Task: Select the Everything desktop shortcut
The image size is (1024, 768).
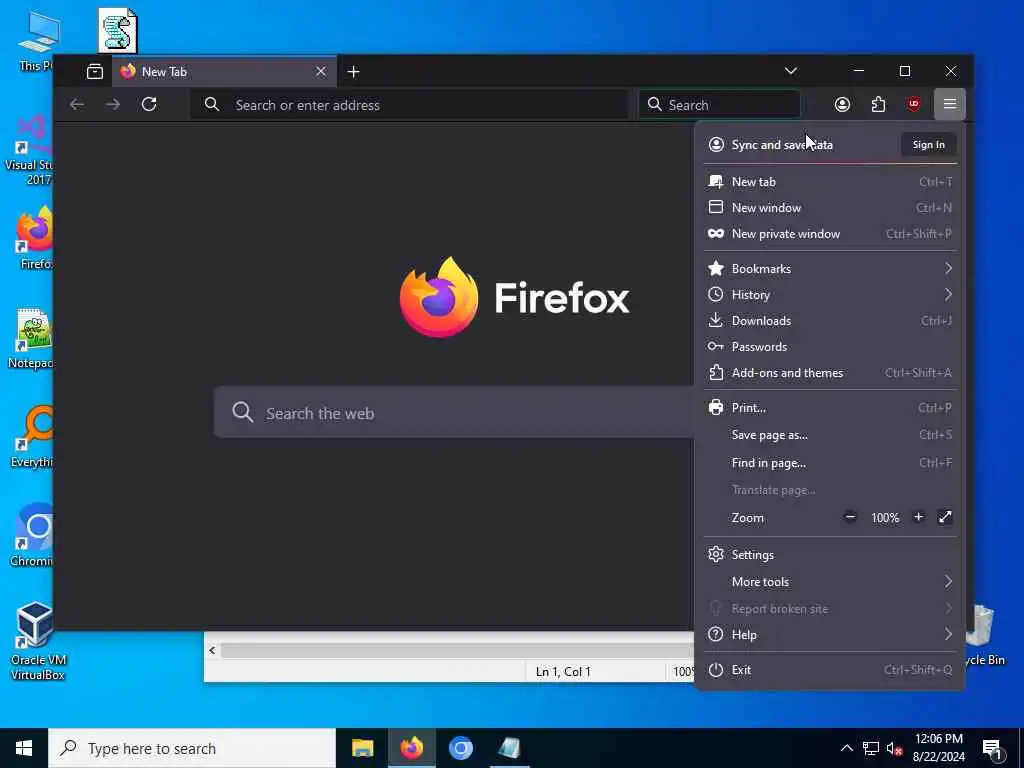Action: (x=31, y=436)
